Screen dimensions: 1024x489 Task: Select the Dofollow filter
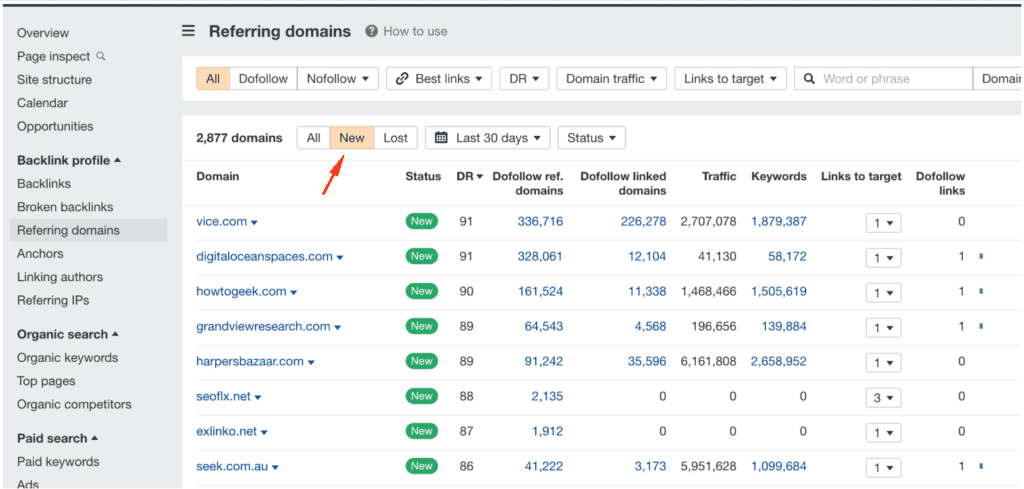[x=263, y=79]
